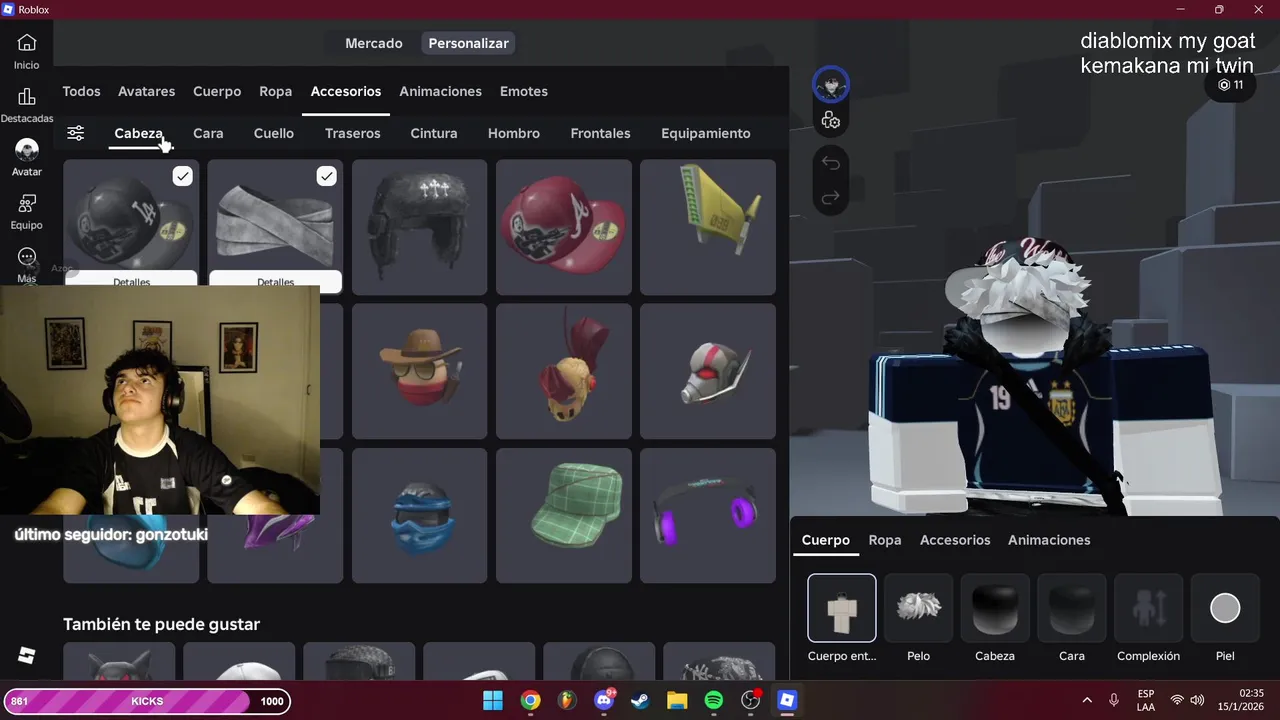
Task: Open the lower Animaciones tab in equipped panel
Action: coord(1049,540)
